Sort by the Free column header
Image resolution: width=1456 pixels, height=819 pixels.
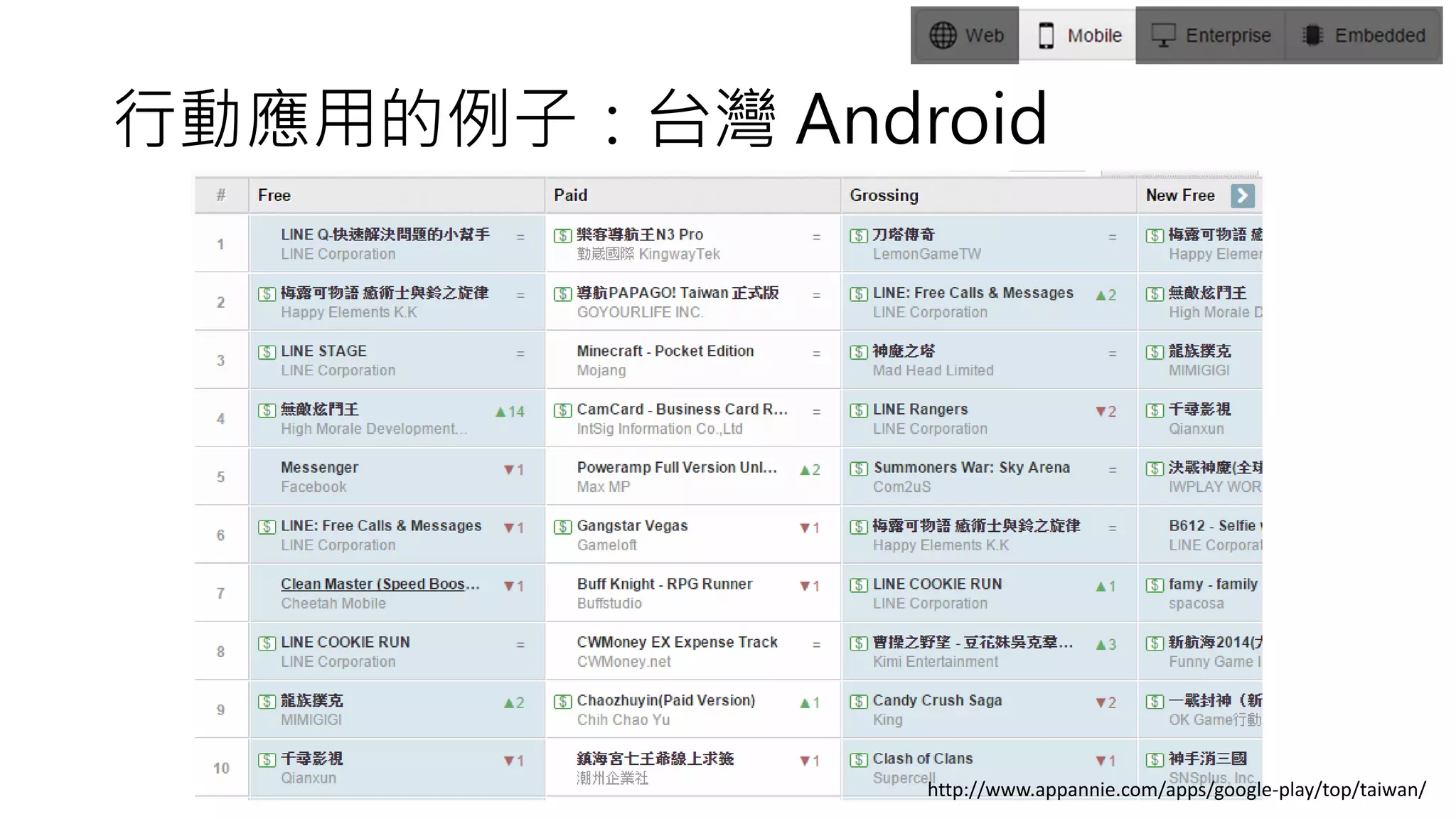pyautogui.click(x=274, y=196)
